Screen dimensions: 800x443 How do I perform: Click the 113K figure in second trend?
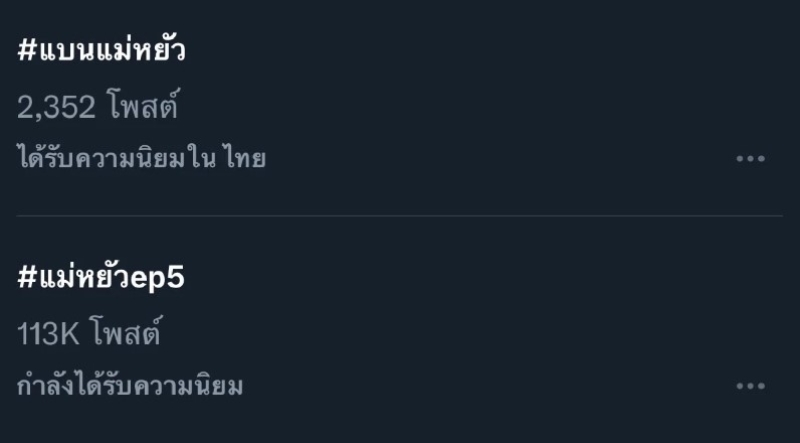click(48, 335)
